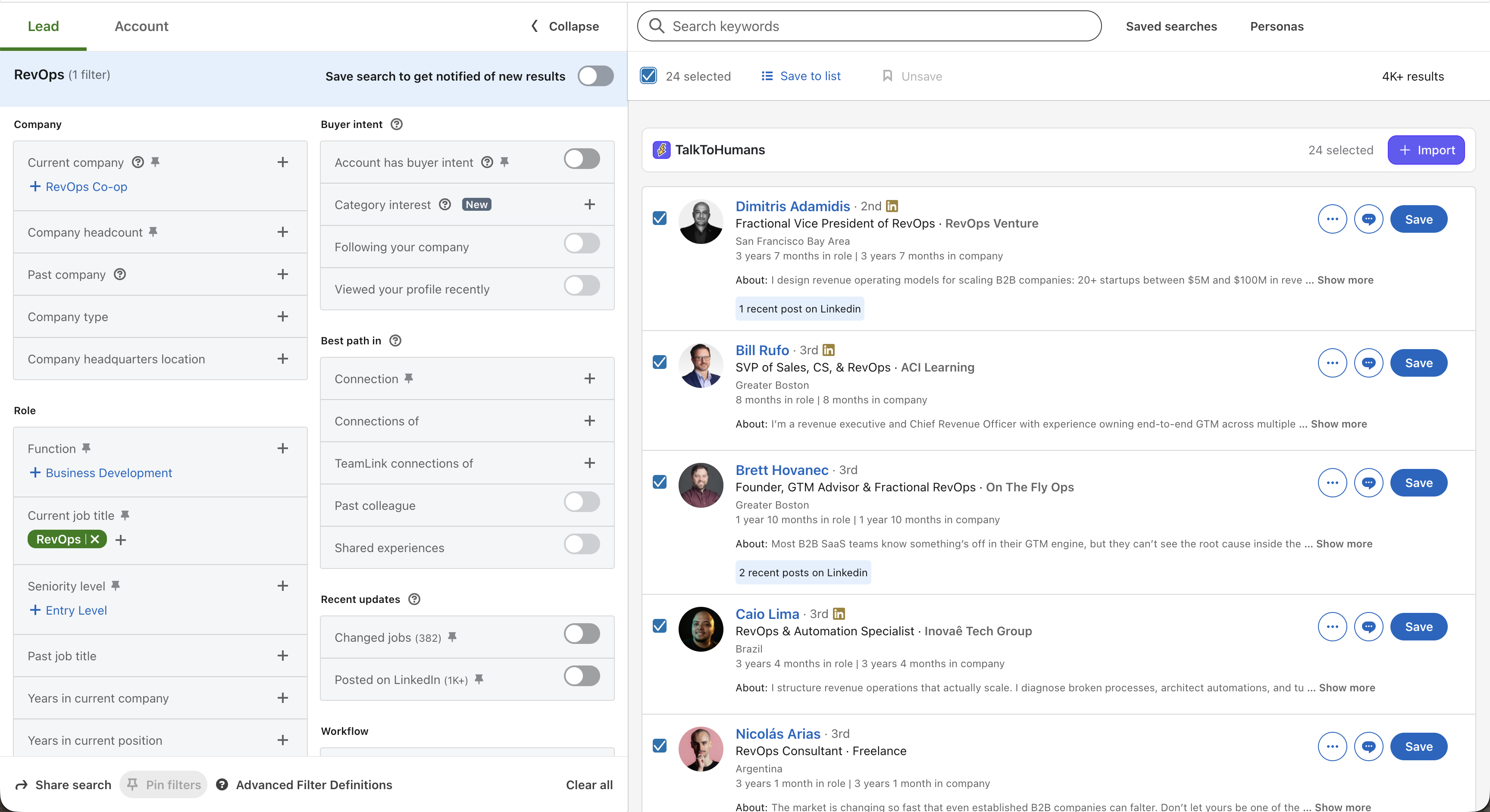Switch to the Lead tab
Image resolution: width=1490 pixels, height=812 pixels.
(44, 26)
